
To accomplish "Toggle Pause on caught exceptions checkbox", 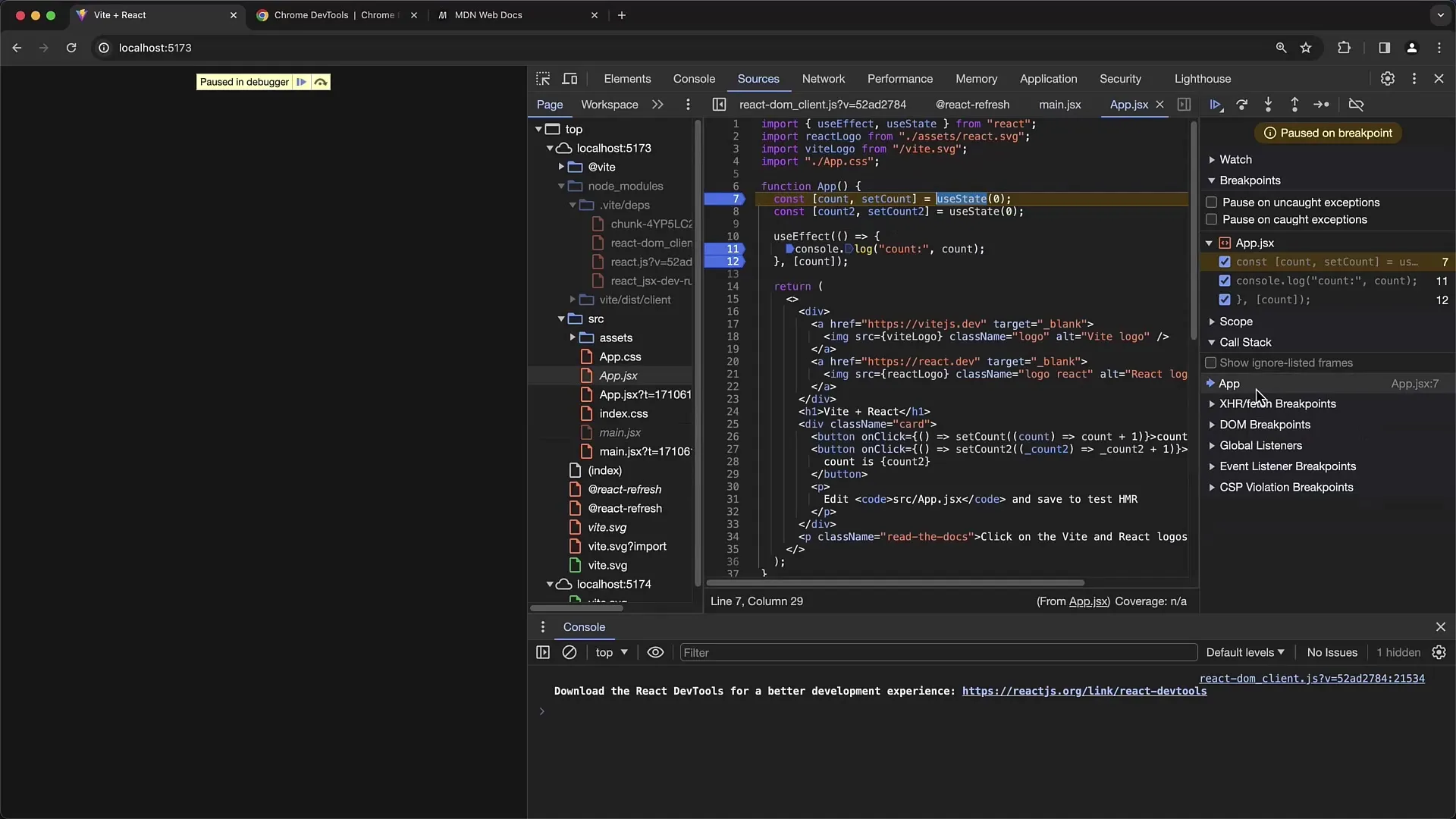I will pyautogui.click(x=1212, y=219).
